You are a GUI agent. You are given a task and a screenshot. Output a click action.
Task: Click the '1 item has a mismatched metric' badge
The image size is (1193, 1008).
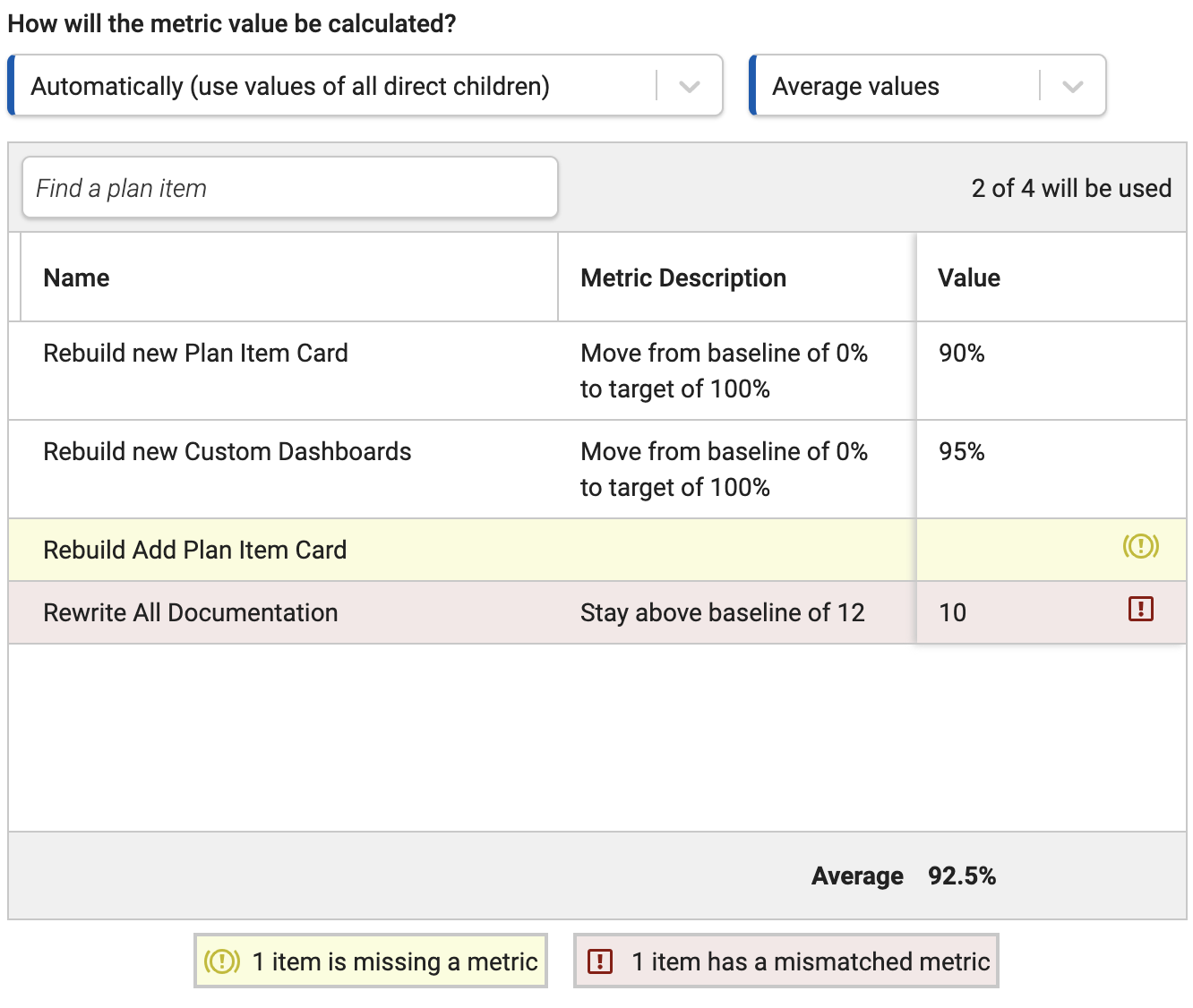(786, 961)
